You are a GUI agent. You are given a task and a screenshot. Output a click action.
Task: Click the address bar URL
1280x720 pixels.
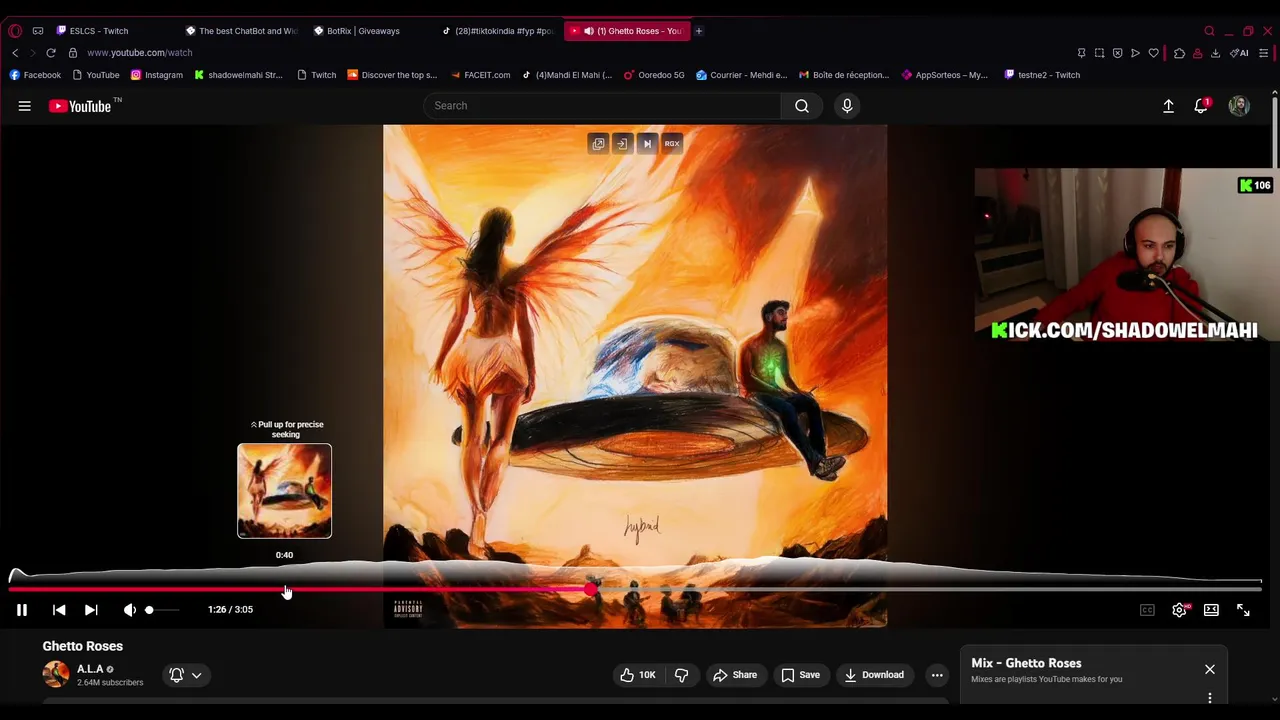[x=139, y=53]
